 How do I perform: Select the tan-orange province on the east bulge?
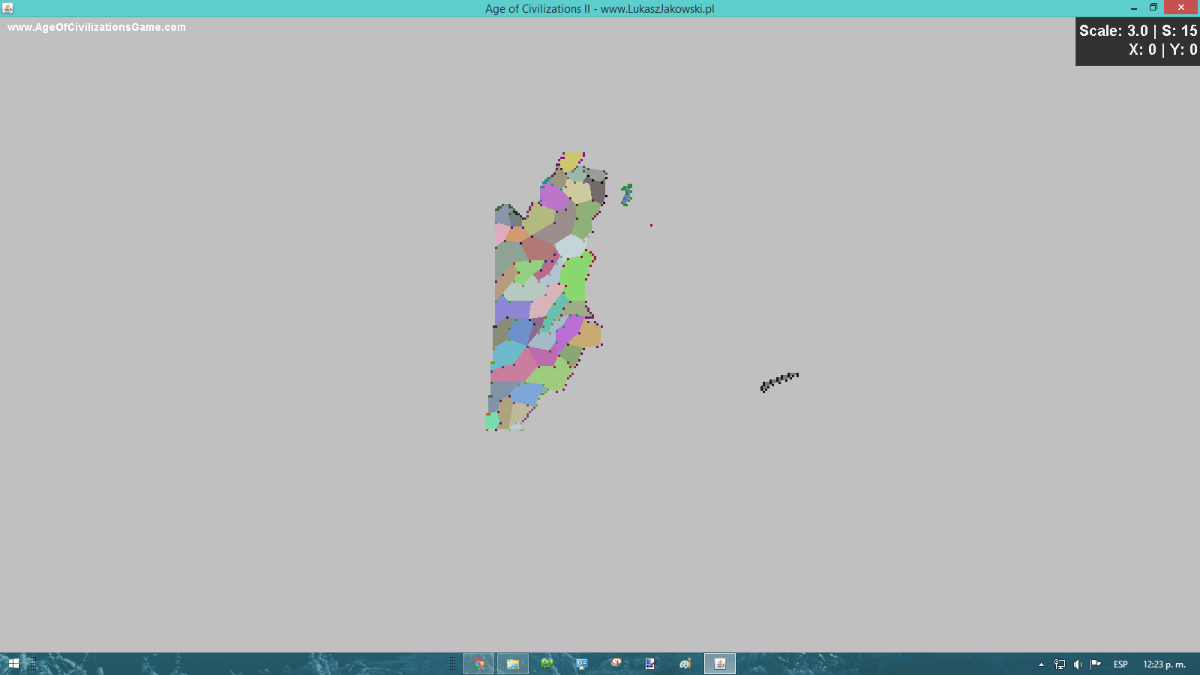coord(586,335)
